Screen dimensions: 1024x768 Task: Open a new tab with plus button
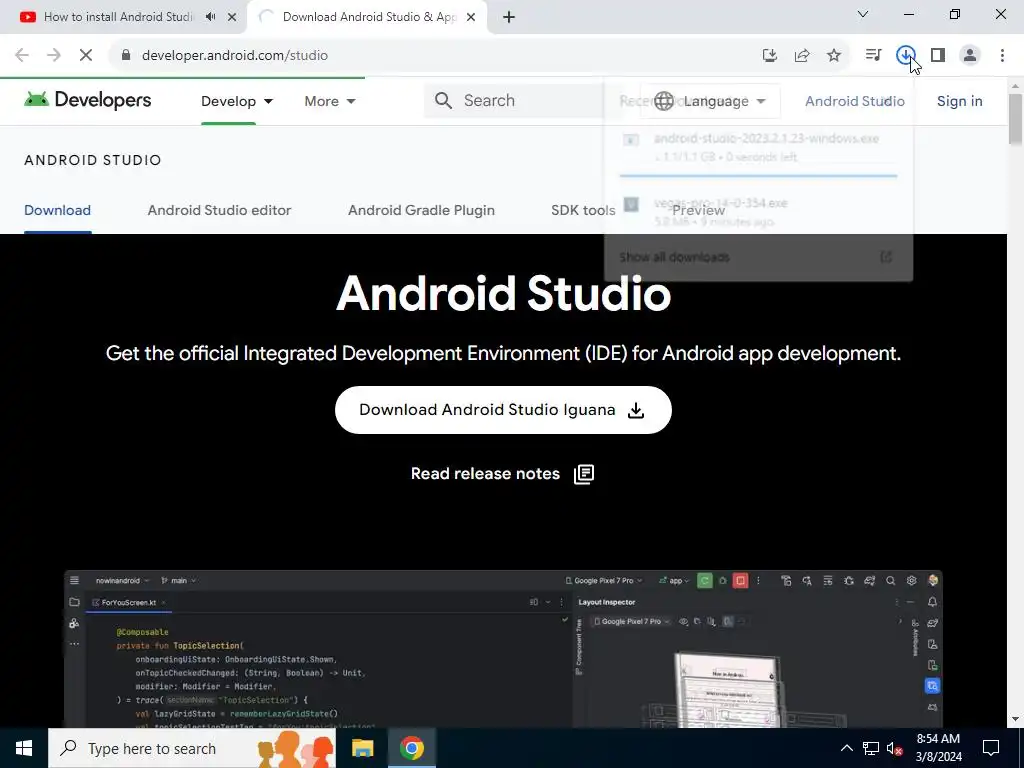pyautogui.click(x=509, y=17)
